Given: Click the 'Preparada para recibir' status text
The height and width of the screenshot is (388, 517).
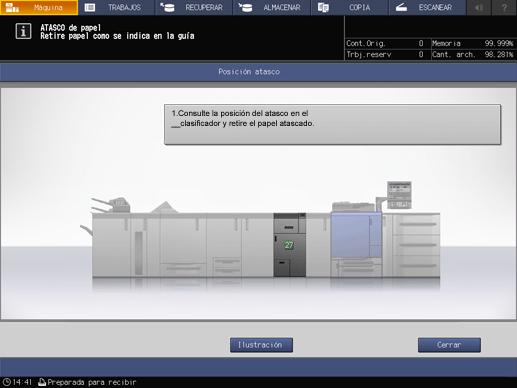Looking at the screenshot, I should point(92,382).
